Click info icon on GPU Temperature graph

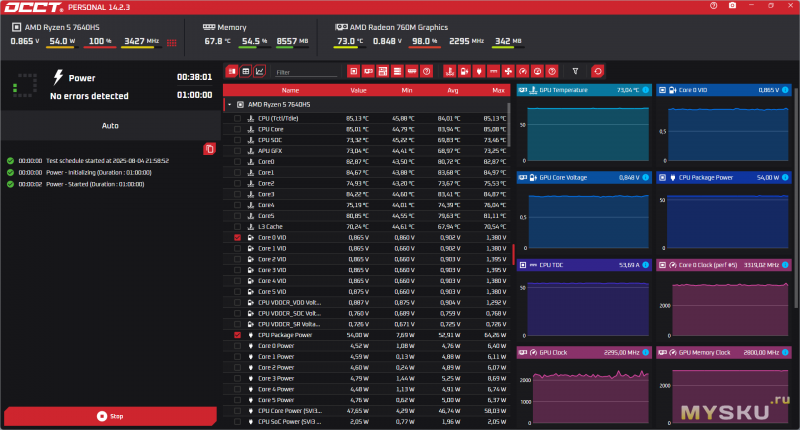click(645, 90)
